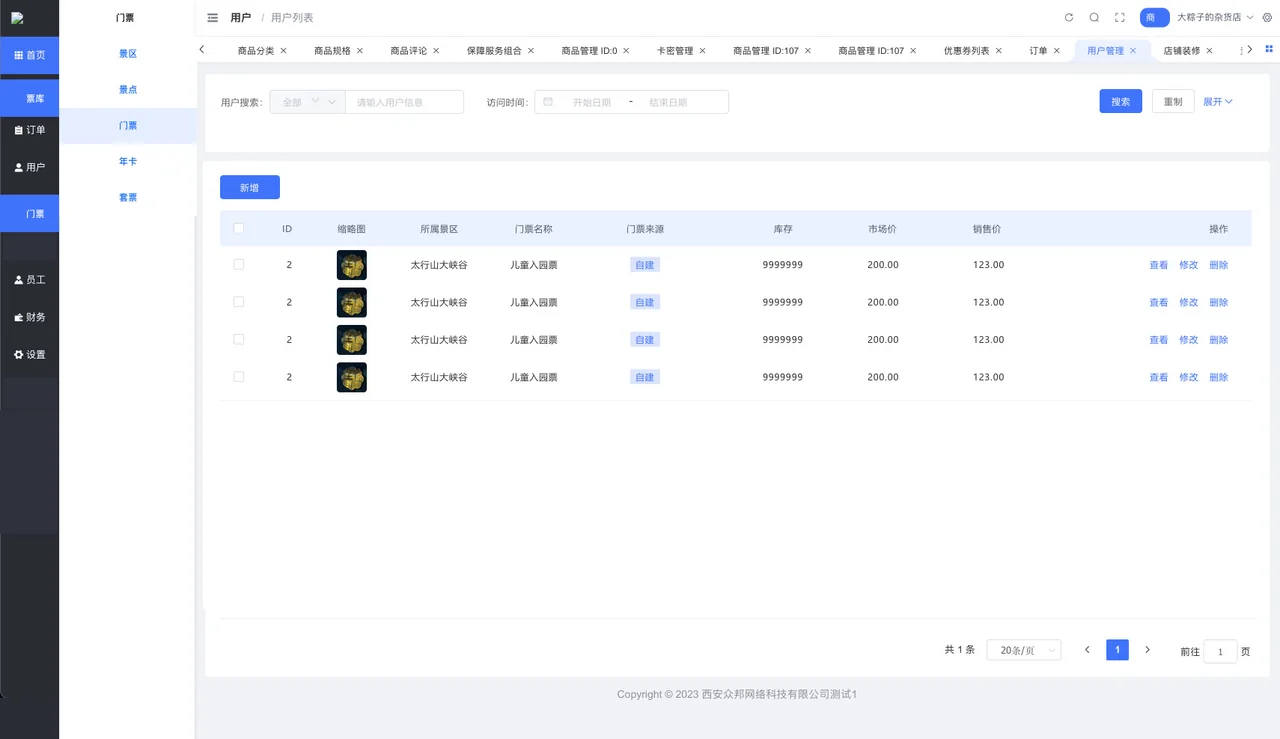1280x739 pixels.
Task: Open settings gear icon at top right
Action: (x=1267, y=18)
